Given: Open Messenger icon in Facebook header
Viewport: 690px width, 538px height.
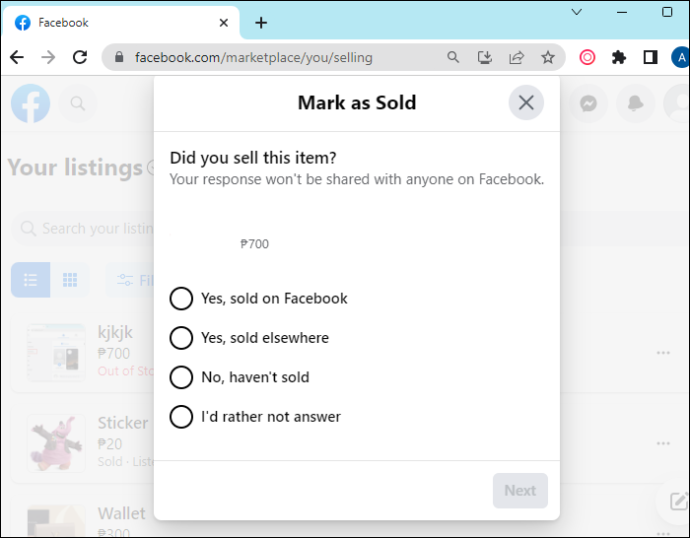Looking at the screenshot, I should pyautogui.click(x=588, y=104).
